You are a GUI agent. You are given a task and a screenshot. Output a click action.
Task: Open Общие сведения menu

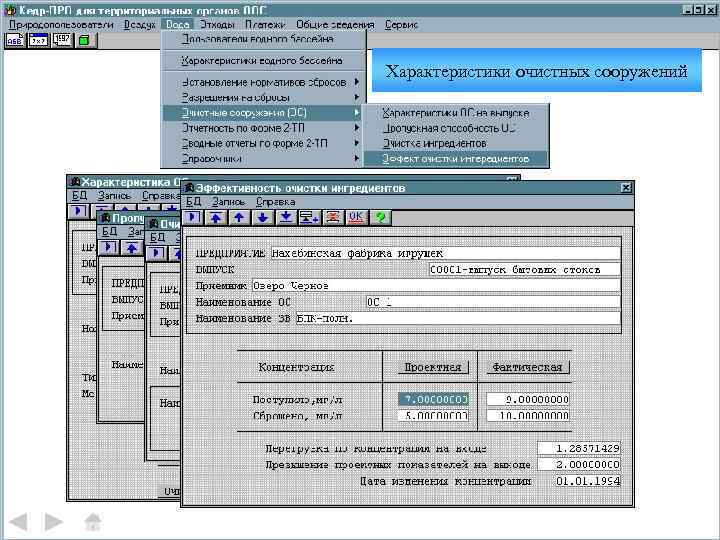point(335,25)
